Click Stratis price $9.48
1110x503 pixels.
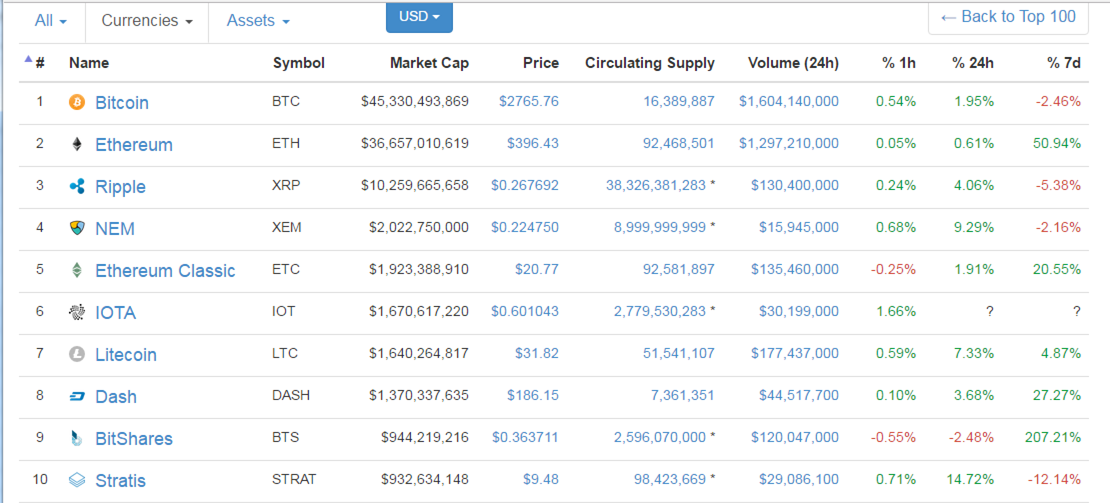[541, 480]
